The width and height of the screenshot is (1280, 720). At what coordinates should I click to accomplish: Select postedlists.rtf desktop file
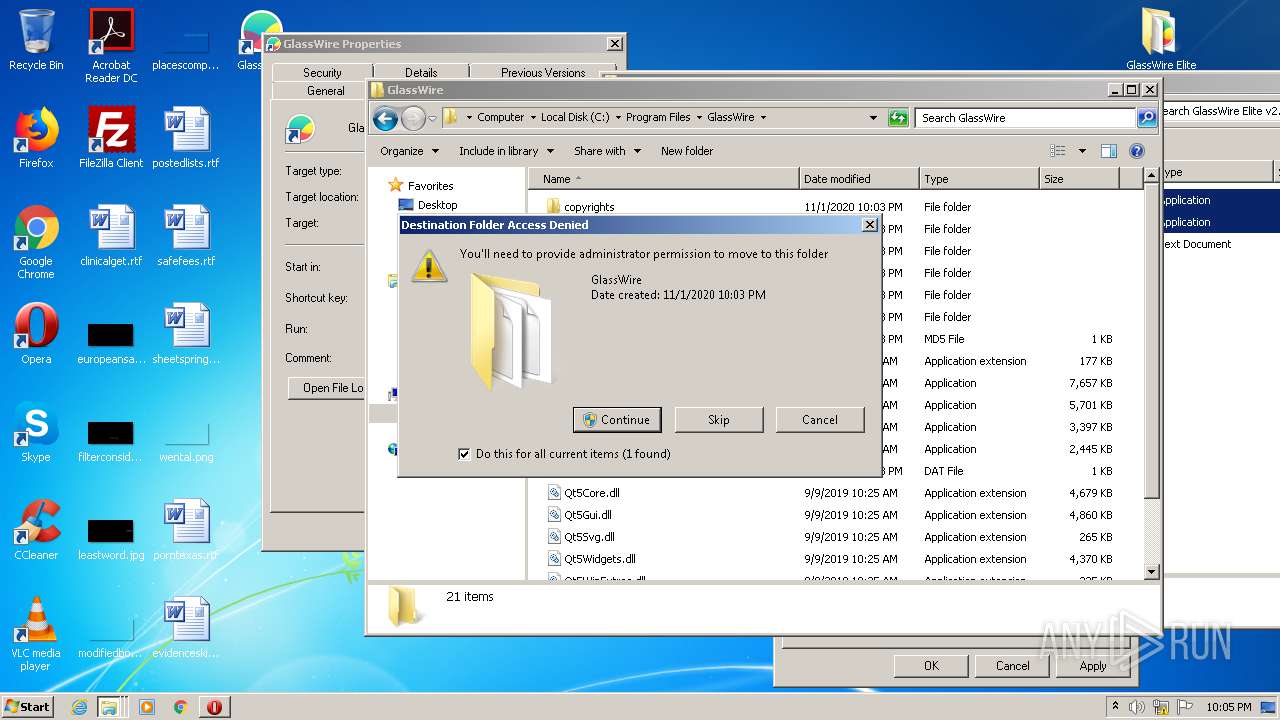tap(186, 138)
